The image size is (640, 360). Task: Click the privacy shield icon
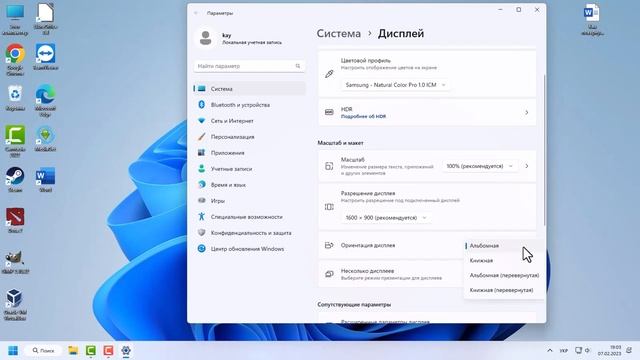[x=201, y=233]
